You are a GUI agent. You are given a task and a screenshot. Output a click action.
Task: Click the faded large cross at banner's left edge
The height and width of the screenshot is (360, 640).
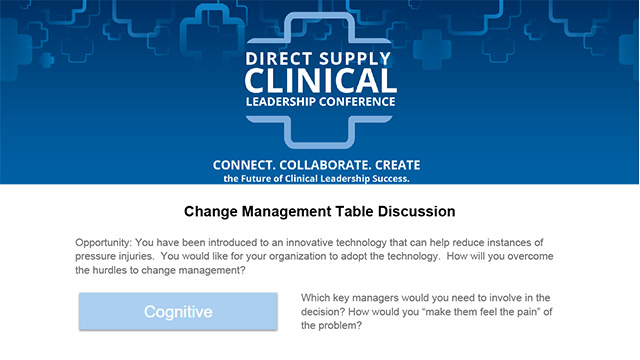click(12, 50)
